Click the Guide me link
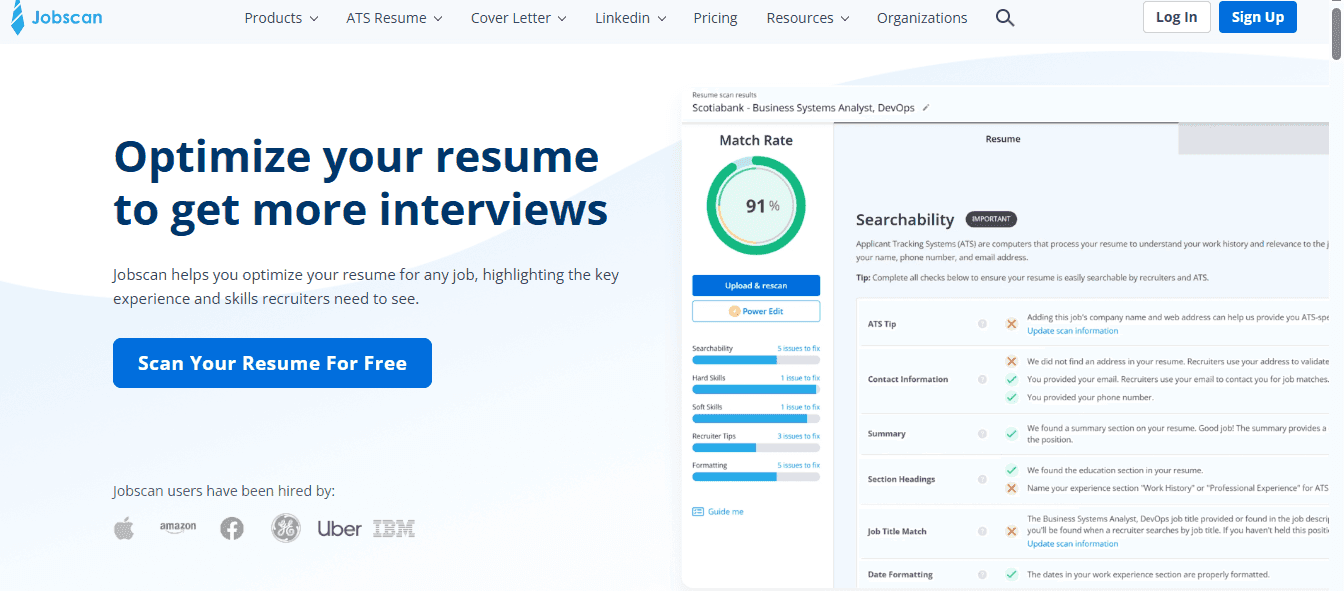Screen dimensions: 1344x591 725,511
